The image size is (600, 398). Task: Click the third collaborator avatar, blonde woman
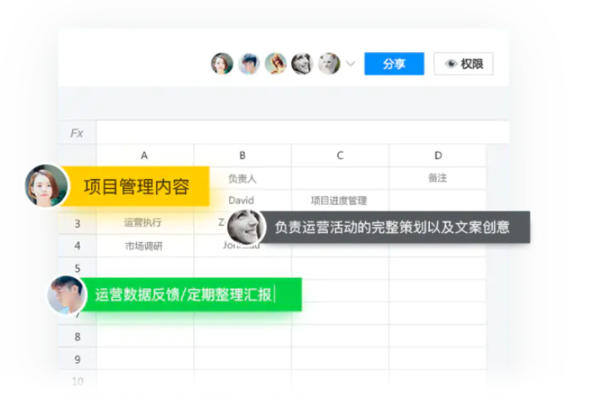click(276, 64)
